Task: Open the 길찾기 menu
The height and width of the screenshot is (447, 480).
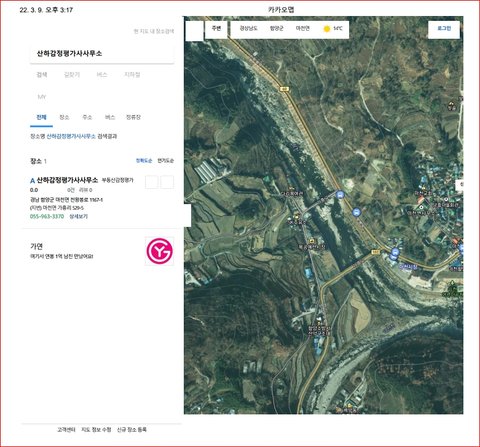Action: (x=72, y=75)
